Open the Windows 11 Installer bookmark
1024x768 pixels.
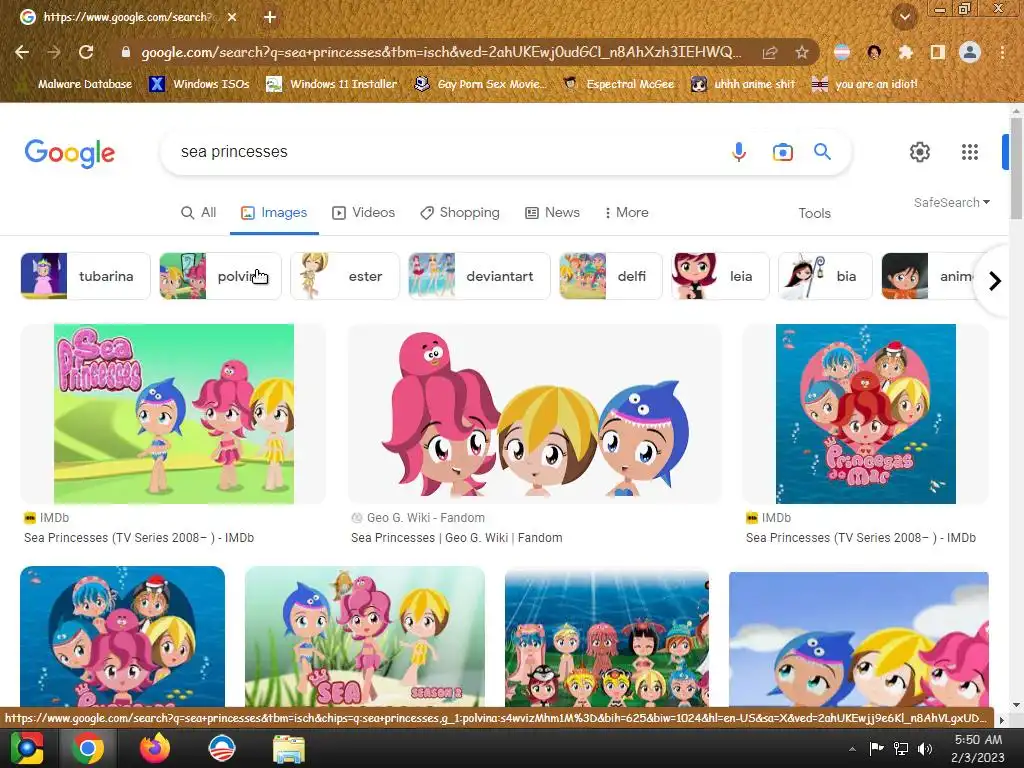[332, 84]
